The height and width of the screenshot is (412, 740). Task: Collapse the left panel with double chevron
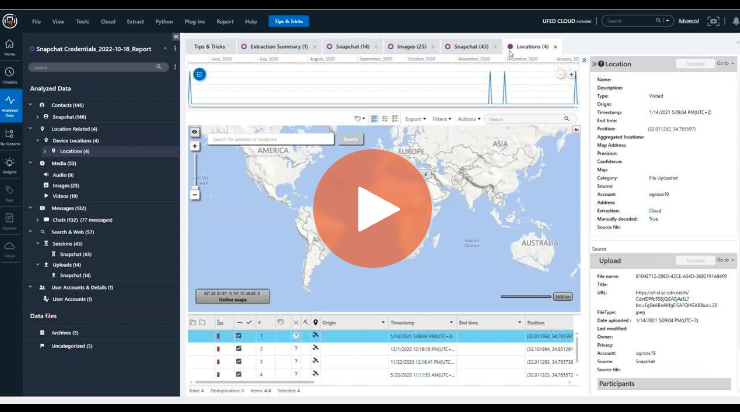tap(176, 37)
